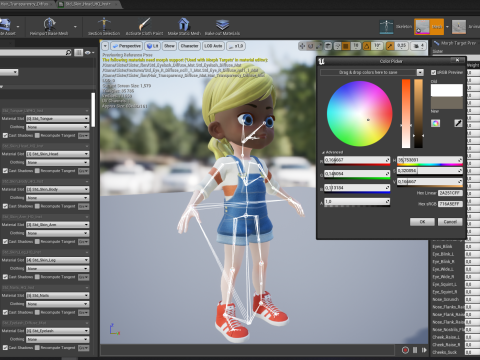
Task: Open the playback speed x1.0 menu
Action: click(236, 46)
